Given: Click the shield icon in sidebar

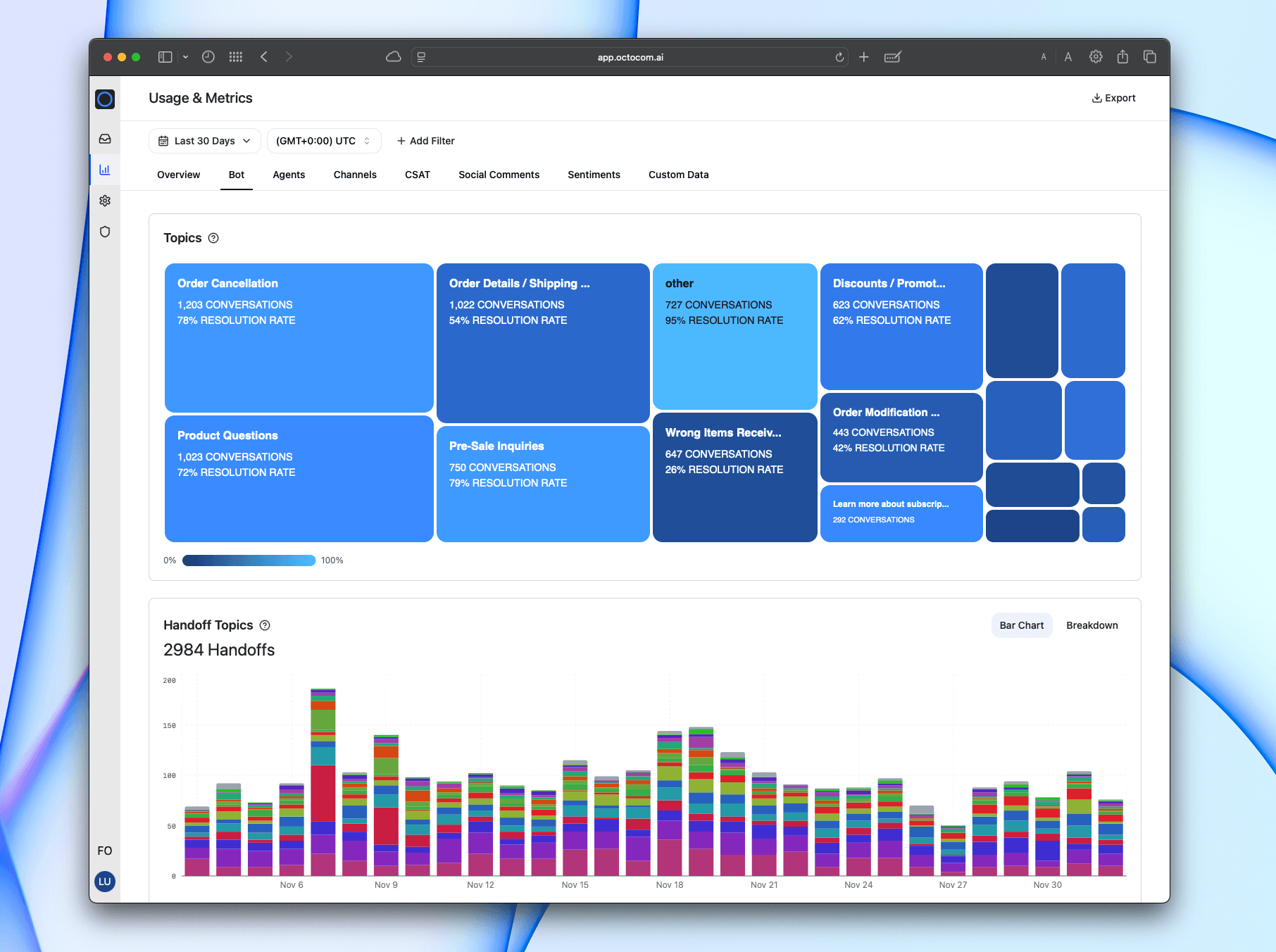Looking at the screenshot, I should 105,232.
